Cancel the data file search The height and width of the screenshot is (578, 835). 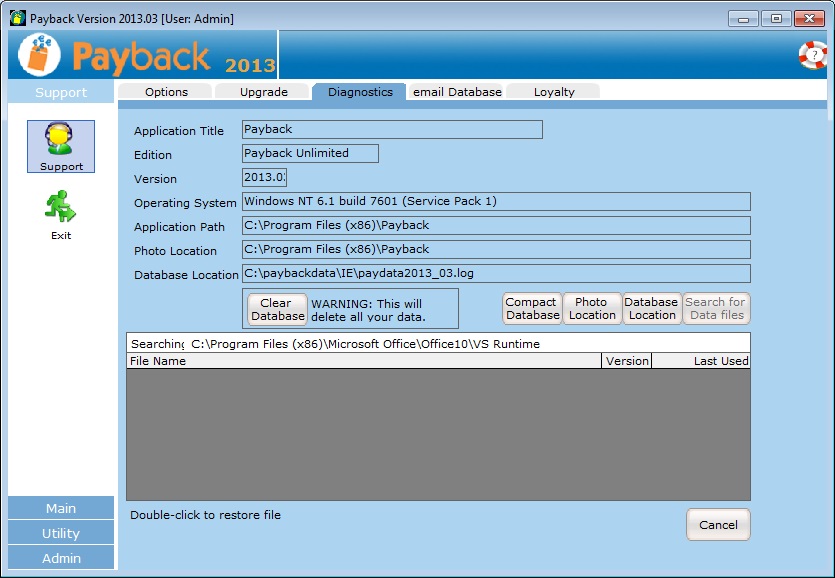tap(717, 524)
